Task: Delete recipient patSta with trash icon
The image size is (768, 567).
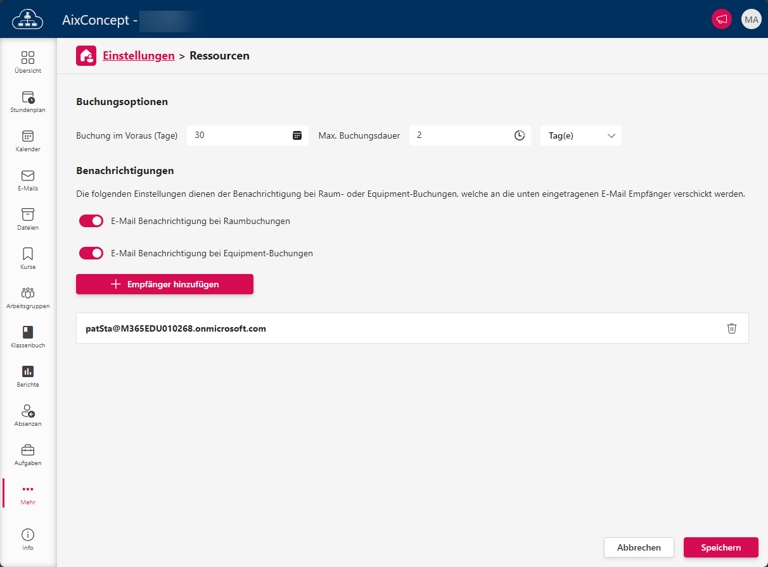Action: coord(731,328)
